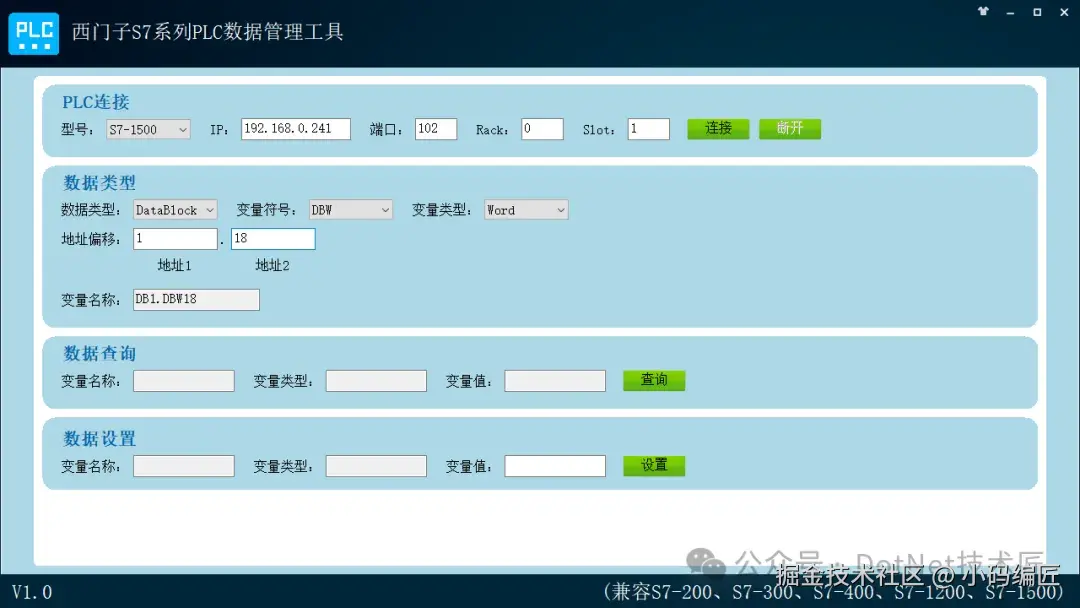The height and width of the screenshot is (608, 1080).
Task: Click the 数据设置 section heading
Action: (x=99, y=439)
